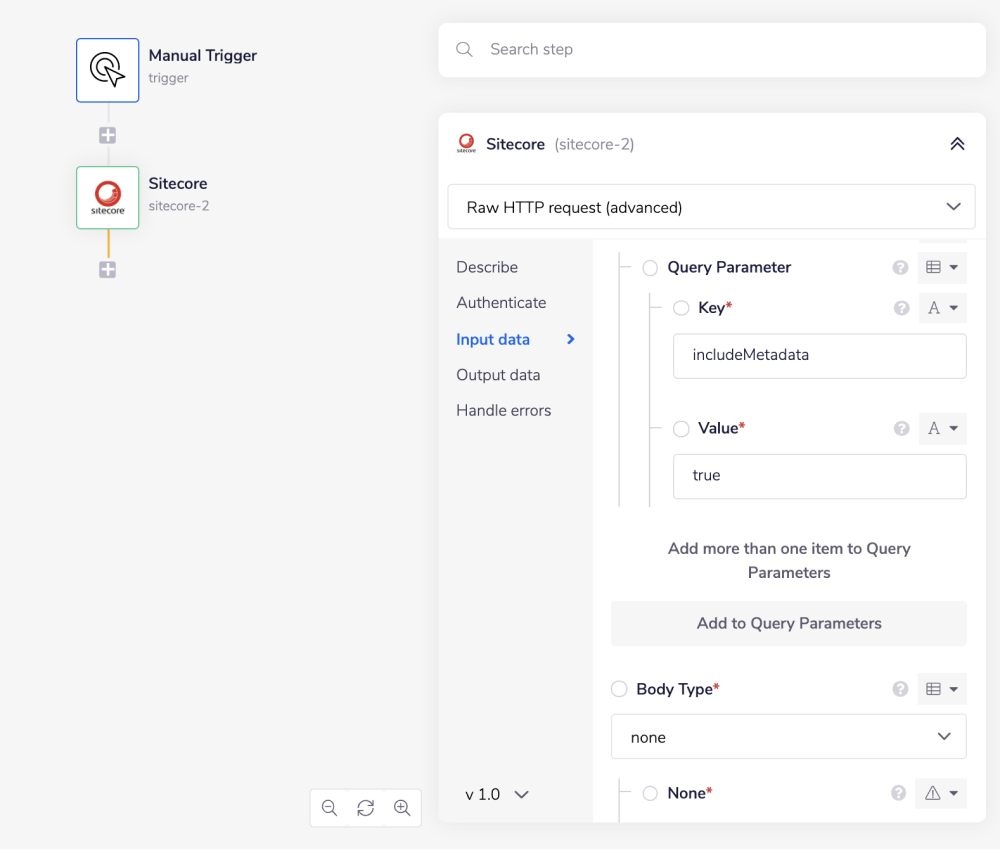Add new step below Sitecore node

point(108,270)
